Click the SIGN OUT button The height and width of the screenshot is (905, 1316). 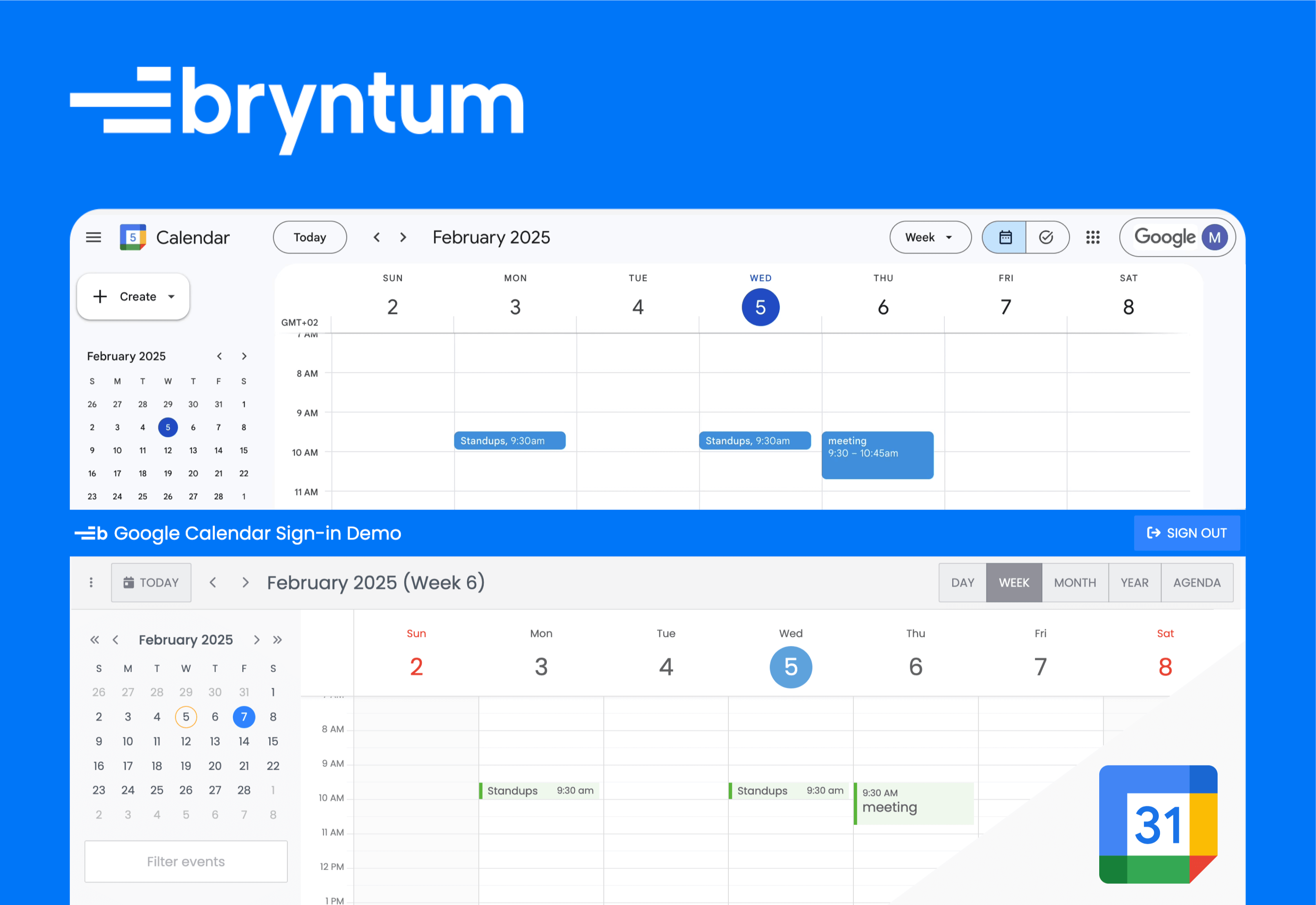(x=1187, y=533)
